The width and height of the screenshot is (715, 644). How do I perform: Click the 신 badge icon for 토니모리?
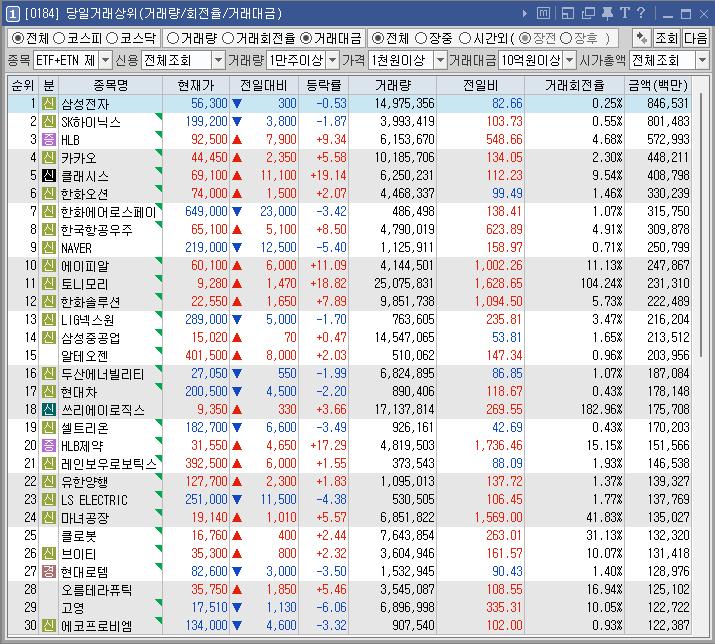[49, 284]
